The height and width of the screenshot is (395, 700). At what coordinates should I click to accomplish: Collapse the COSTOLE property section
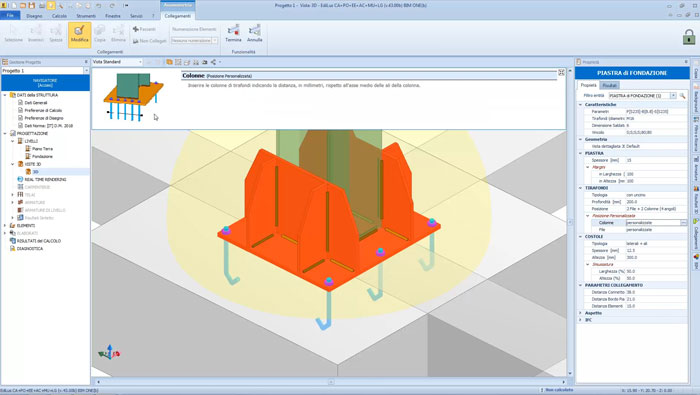pyautogui.click(x=580, y=237)
